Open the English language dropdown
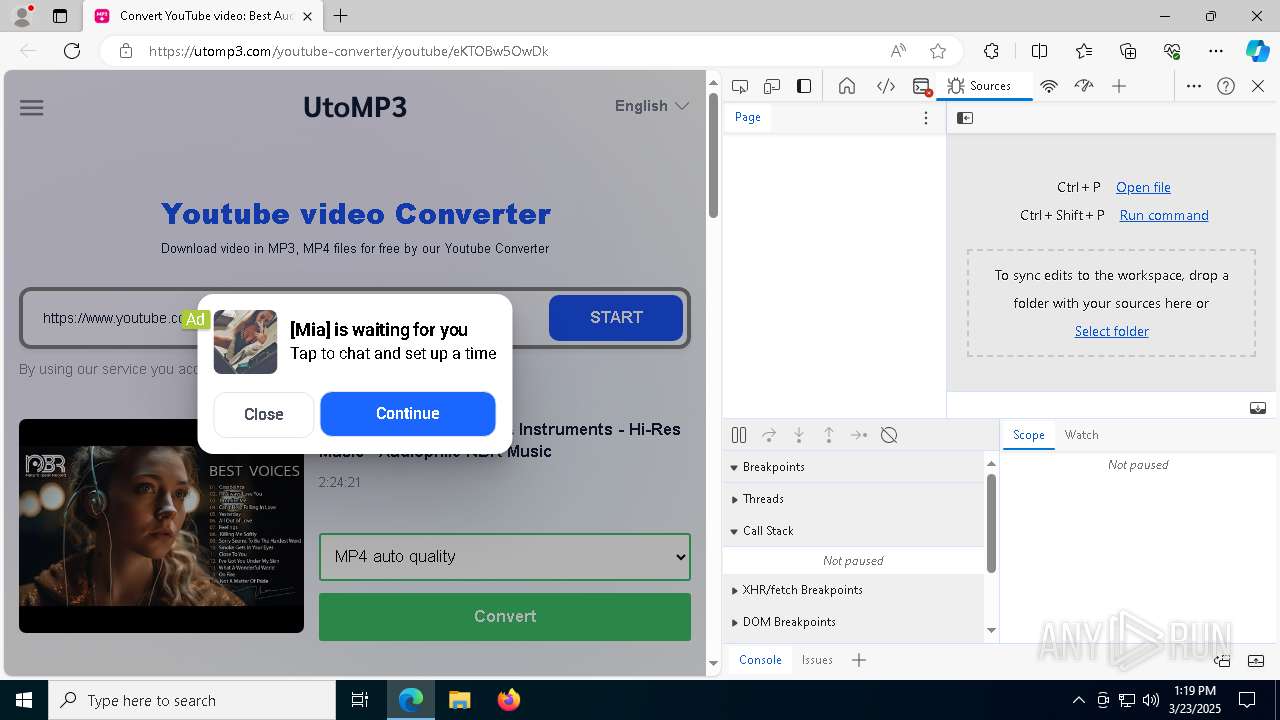The height and width of the screenshot is (720, 1280). tap(652, 106)
